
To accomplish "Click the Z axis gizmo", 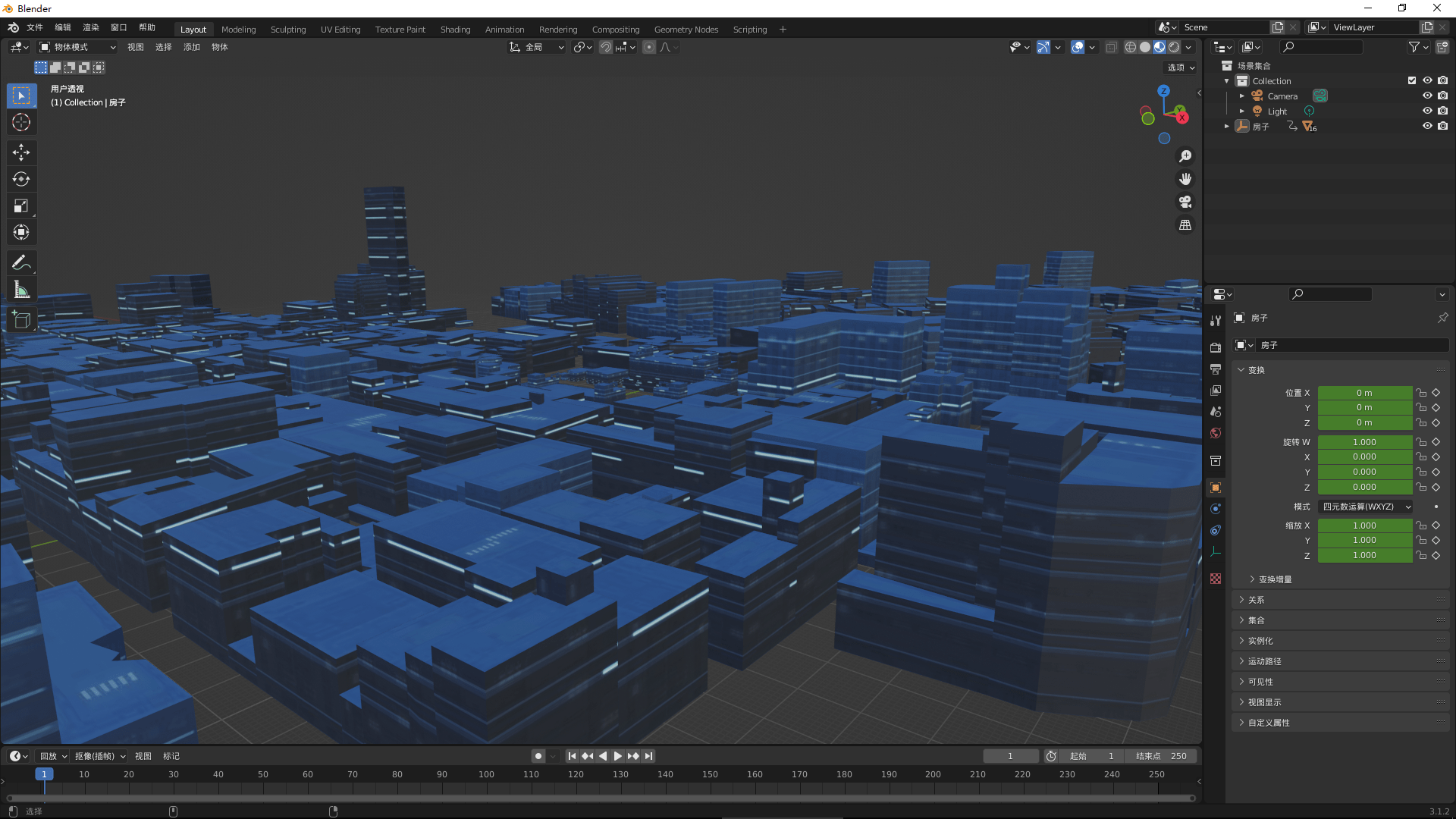I will 1163,91.
